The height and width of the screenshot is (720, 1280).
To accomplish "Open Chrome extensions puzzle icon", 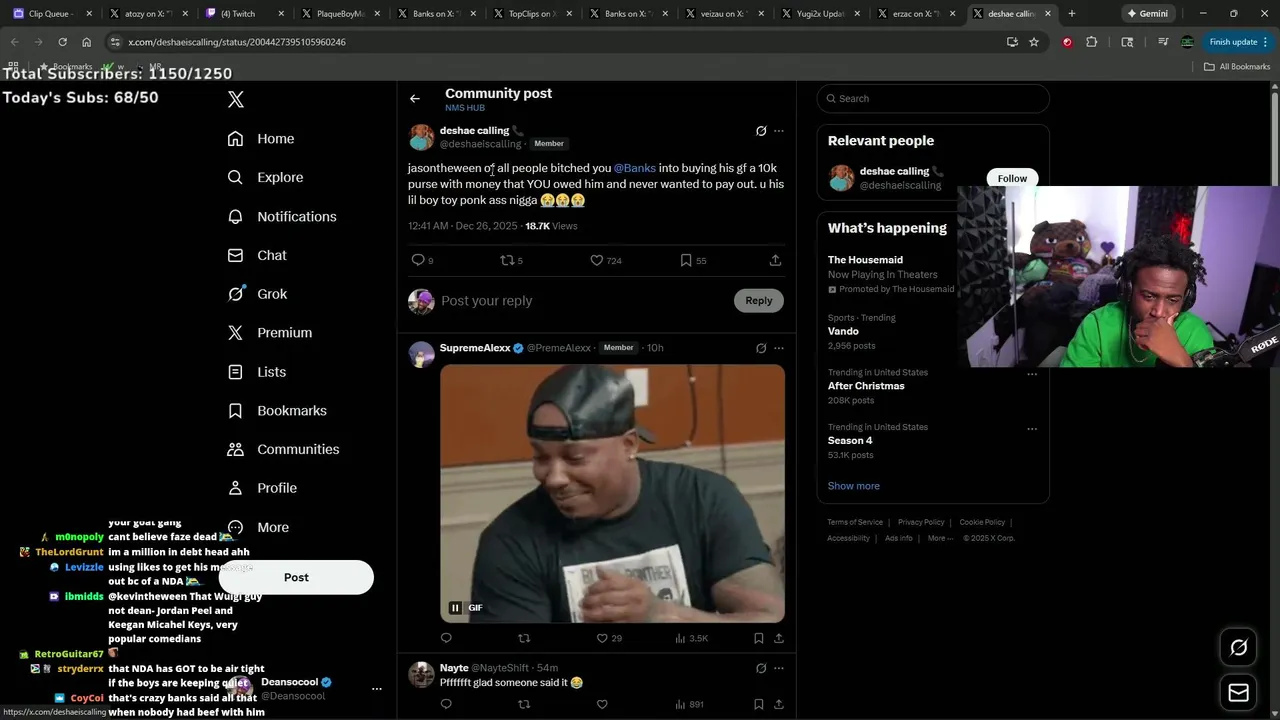I will coord(1091,42).
